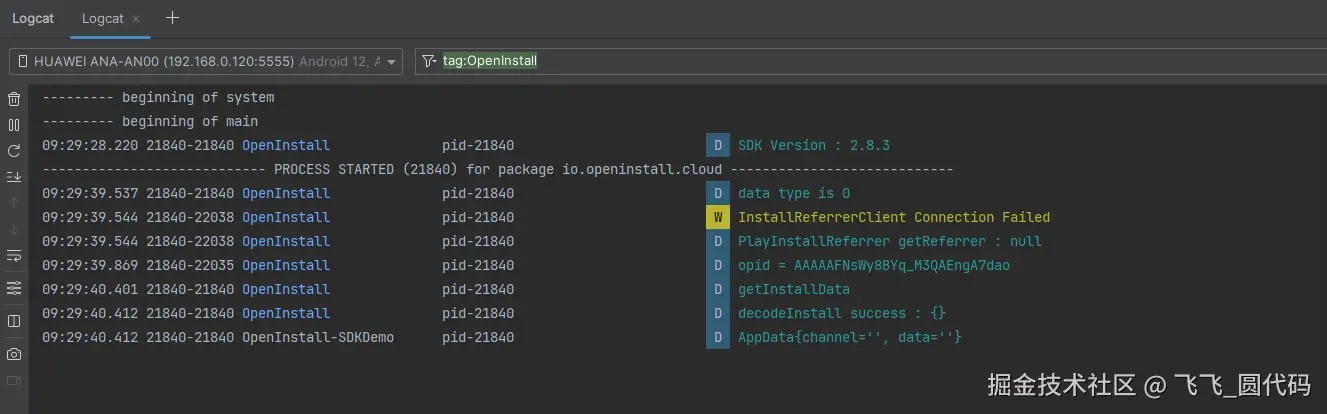Take a device screenshot camera icon
The height and width of the screenshot is (414, 1327).
coord(14,354)
